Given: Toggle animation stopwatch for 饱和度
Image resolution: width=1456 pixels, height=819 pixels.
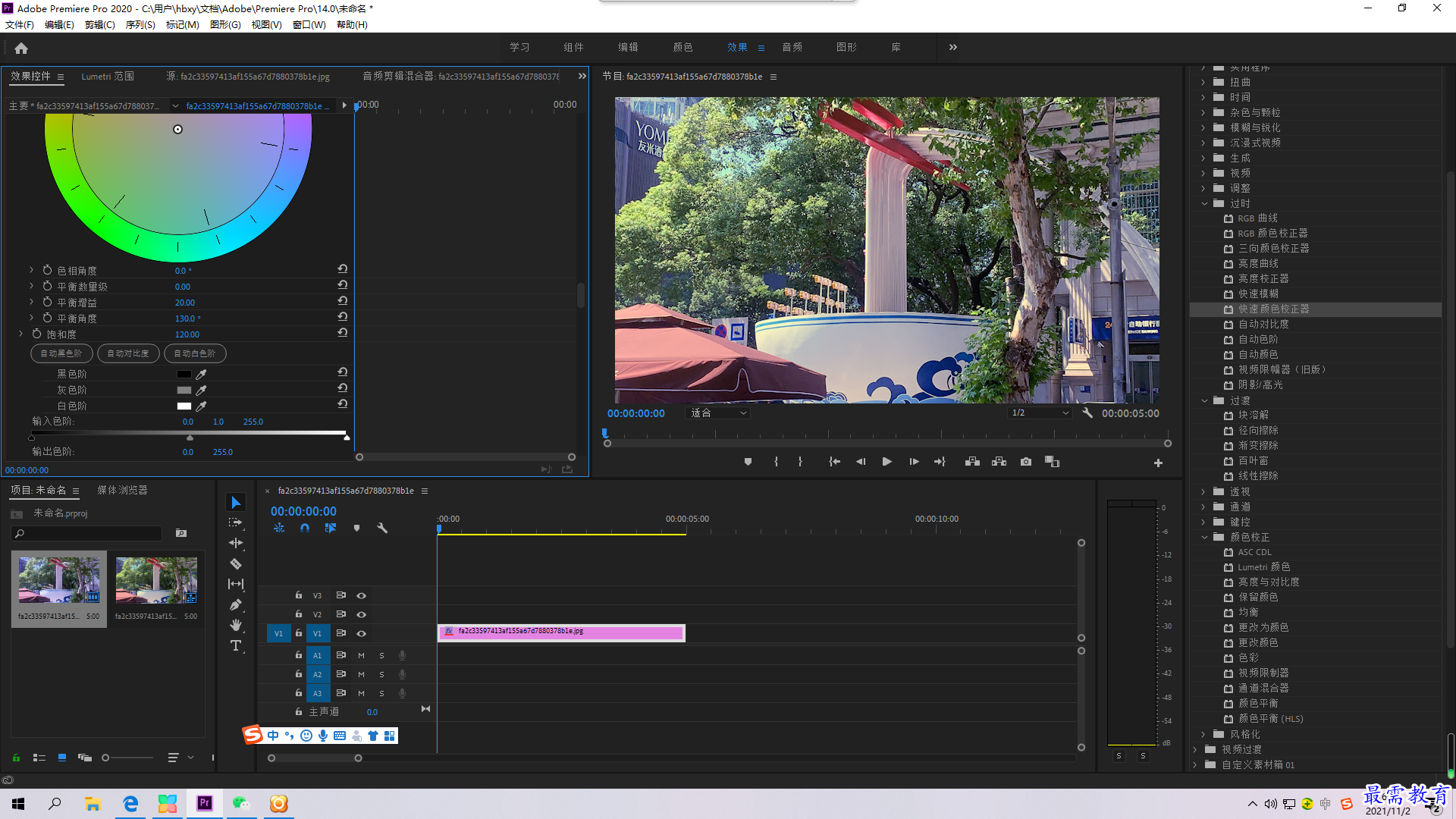Looking at the screenshot, I should coord(36,334).
